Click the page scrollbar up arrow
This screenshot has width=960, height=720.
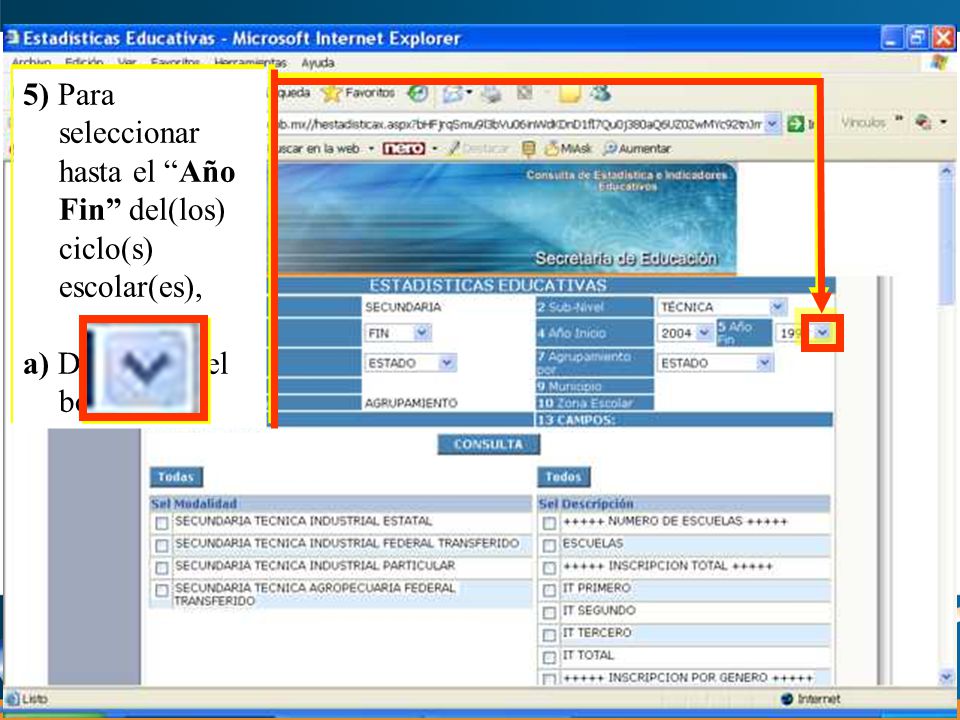click(945, 172)
